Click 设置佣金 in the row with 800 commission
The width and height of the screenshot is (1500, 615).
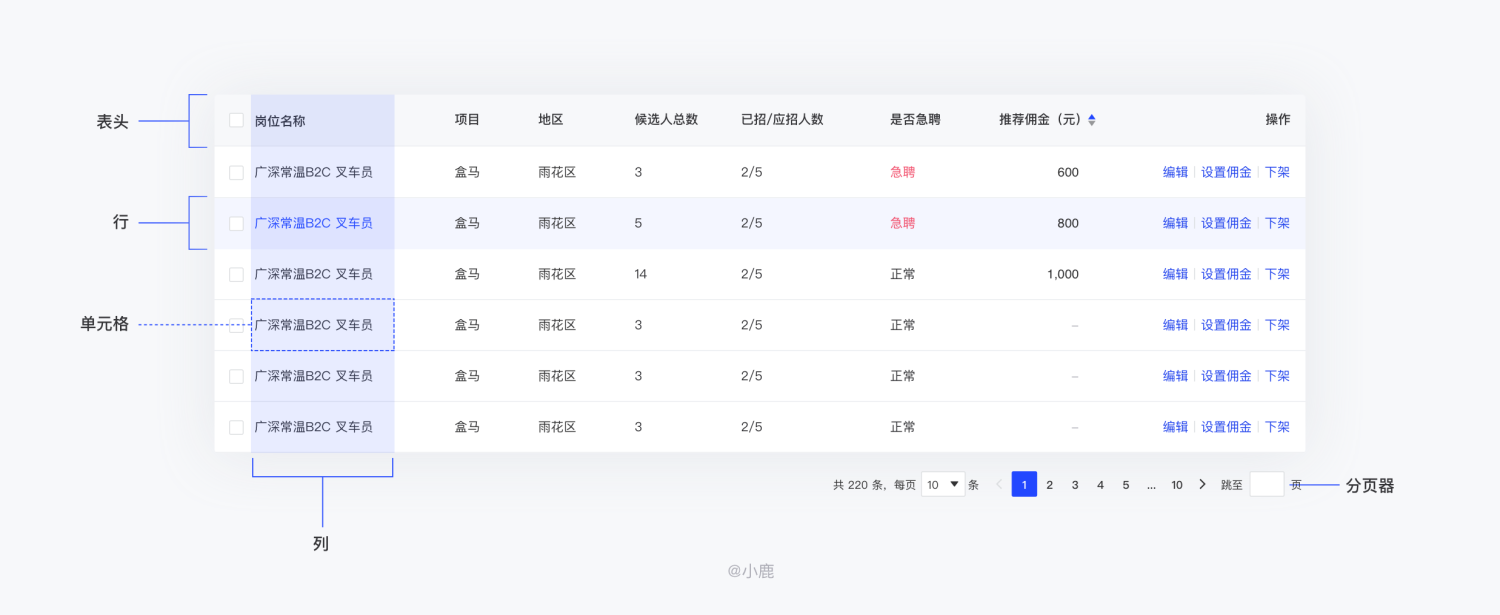click(1226, 223)
